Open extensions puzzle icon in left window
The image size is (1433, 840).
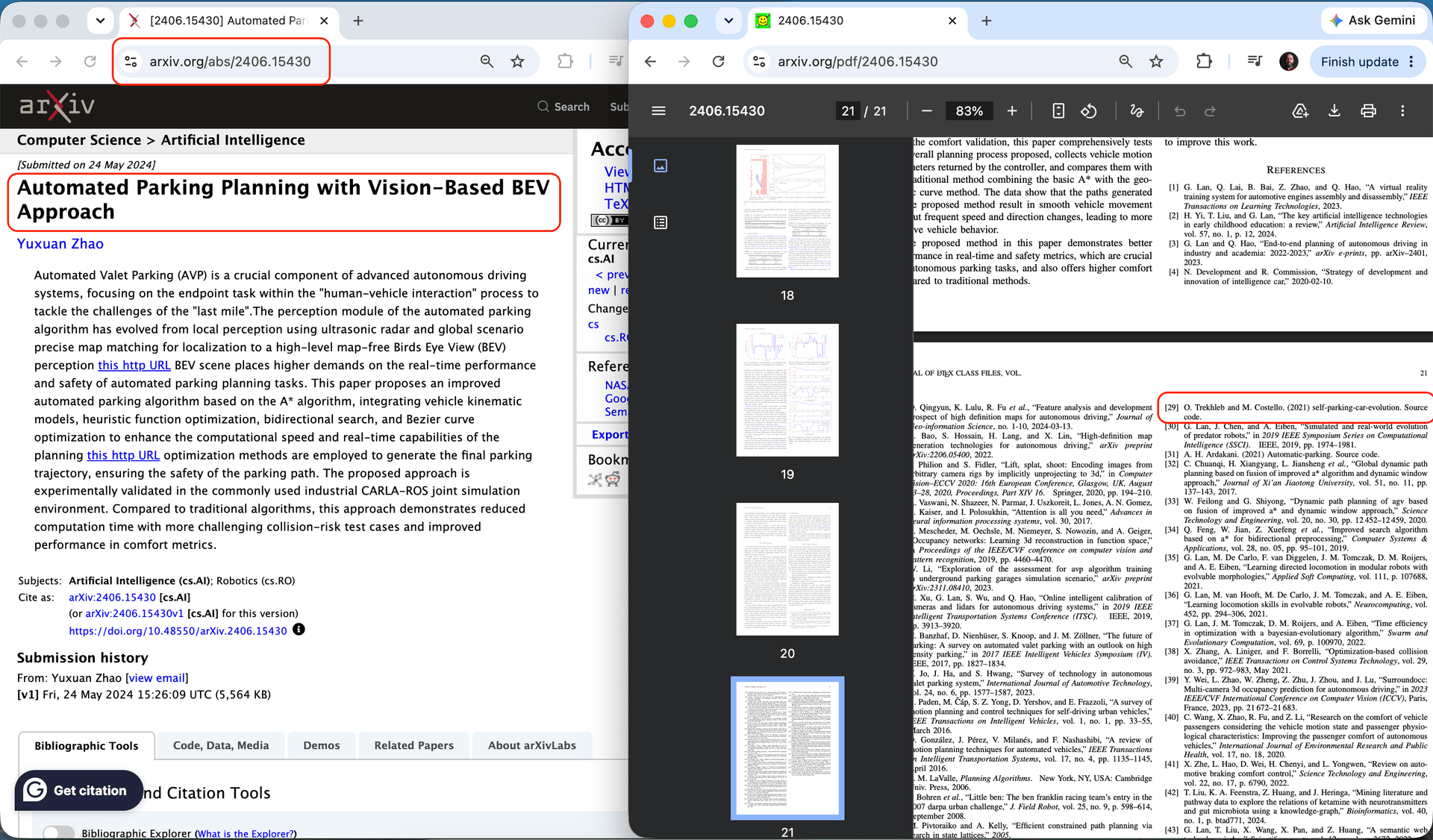[566, 62]
